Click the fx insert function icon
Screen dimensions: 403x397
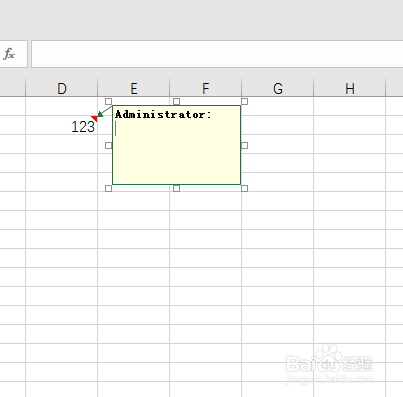pyautogui.click(x=9, y=54)
